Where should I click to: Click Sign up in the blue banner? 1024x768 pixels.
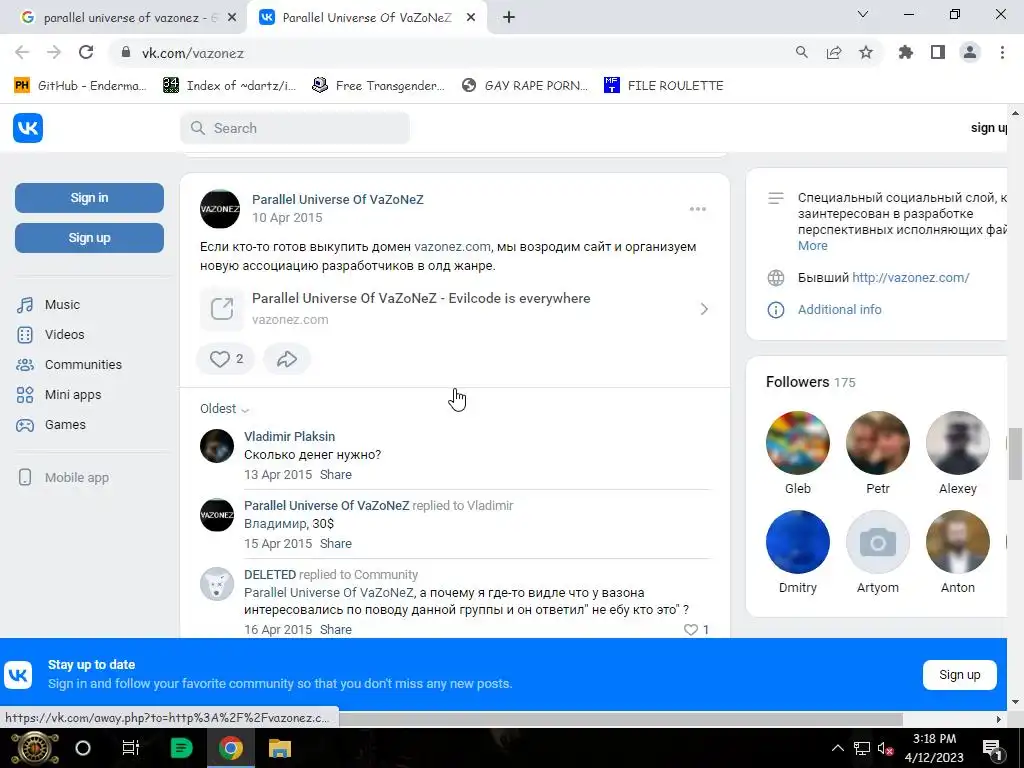959,675
